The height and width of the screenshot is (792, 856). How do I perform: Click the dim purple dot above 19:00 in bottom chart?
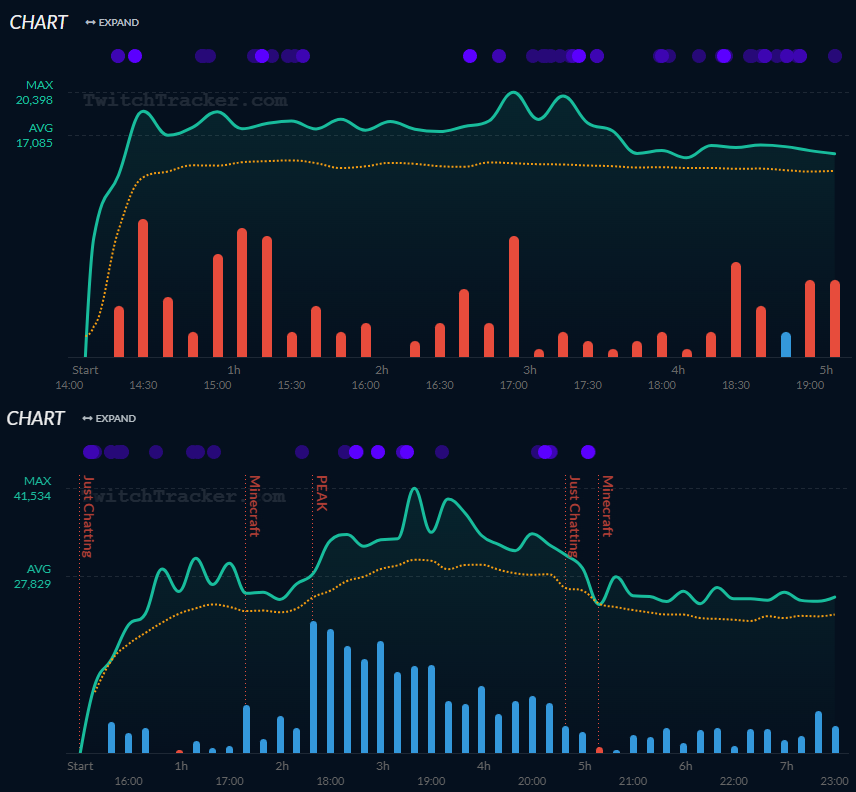(442, 452)
